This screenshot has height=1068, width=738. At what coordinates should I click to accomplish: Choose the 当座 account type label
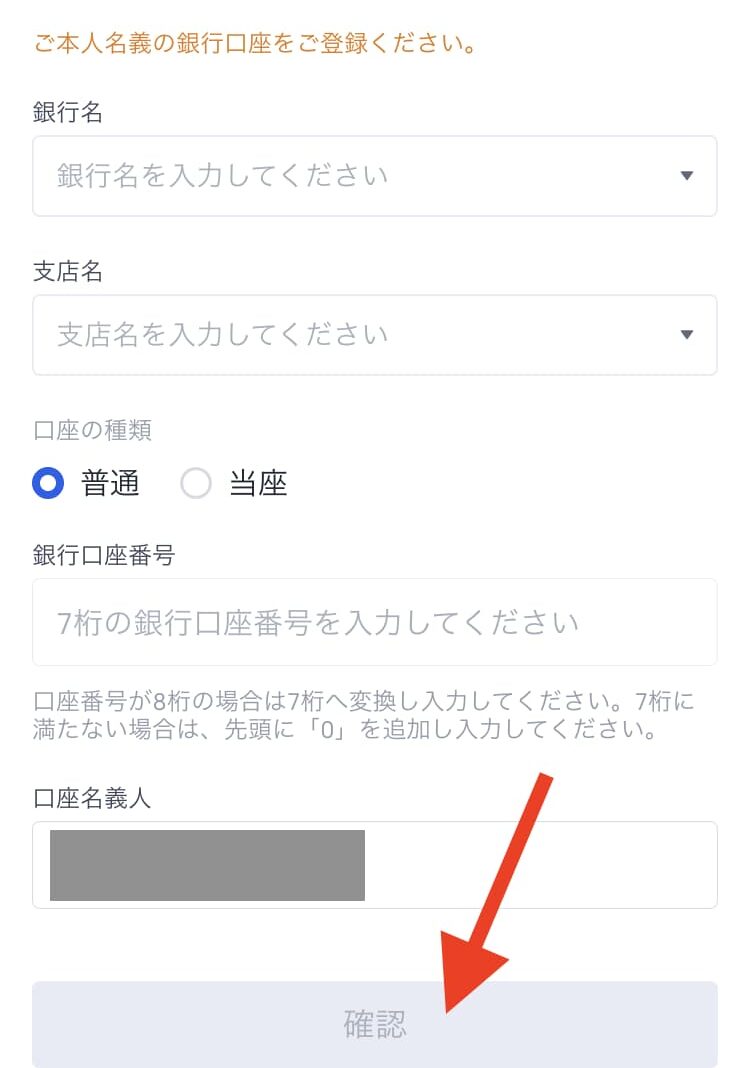point(258,483)
